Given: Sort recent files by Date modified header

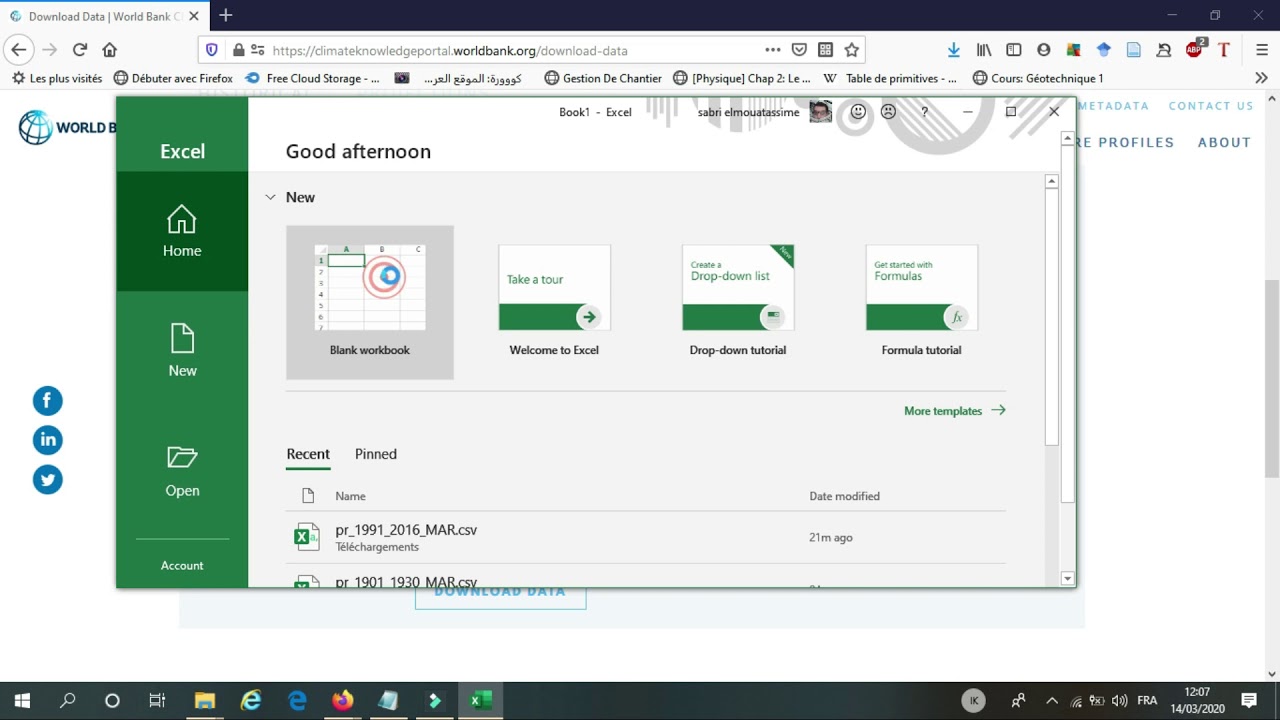Looking at the screenshot, I should coord(844,496).
